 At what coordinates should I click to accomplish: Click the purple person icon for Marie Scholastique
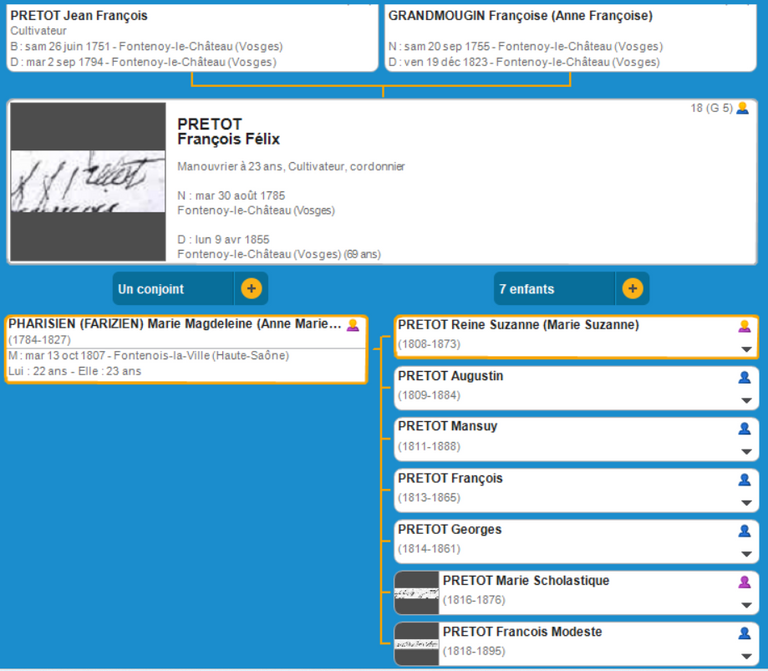tap(744, 582)
